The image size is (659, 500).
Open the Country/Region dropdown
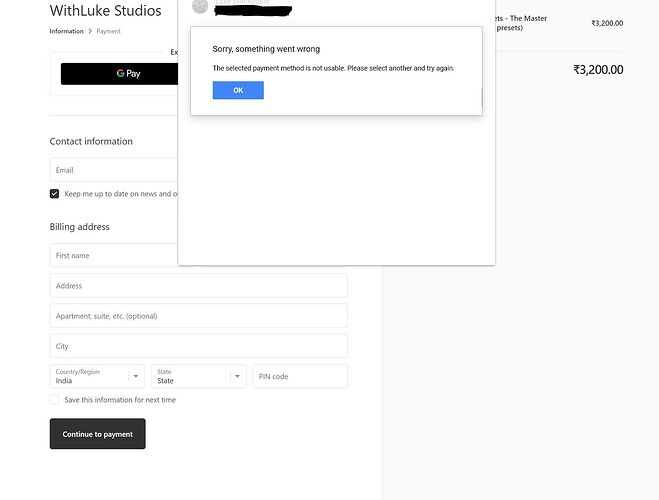point(98,376)
